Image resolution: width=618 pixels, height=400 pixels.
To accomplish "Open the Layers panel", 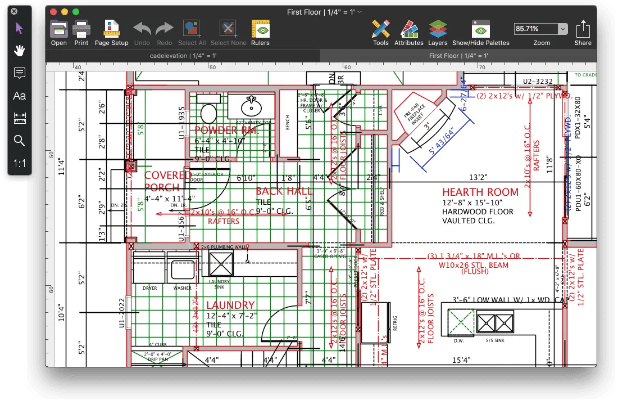I will pos(438,32).
